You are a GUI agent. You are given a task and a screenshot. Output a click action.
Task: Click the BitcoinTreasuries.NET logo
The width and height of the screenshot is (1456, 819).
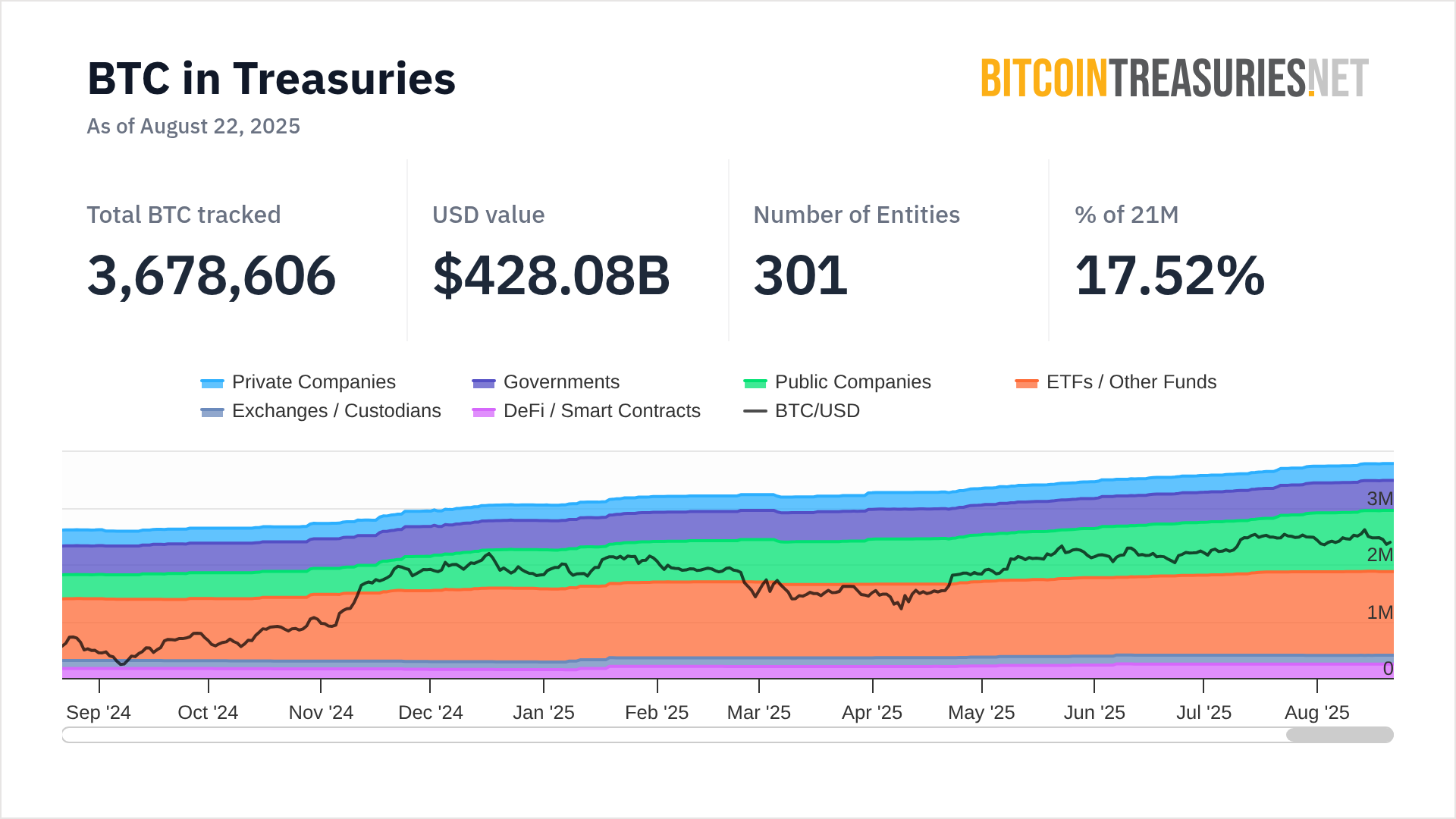[x=1174, y=79]
